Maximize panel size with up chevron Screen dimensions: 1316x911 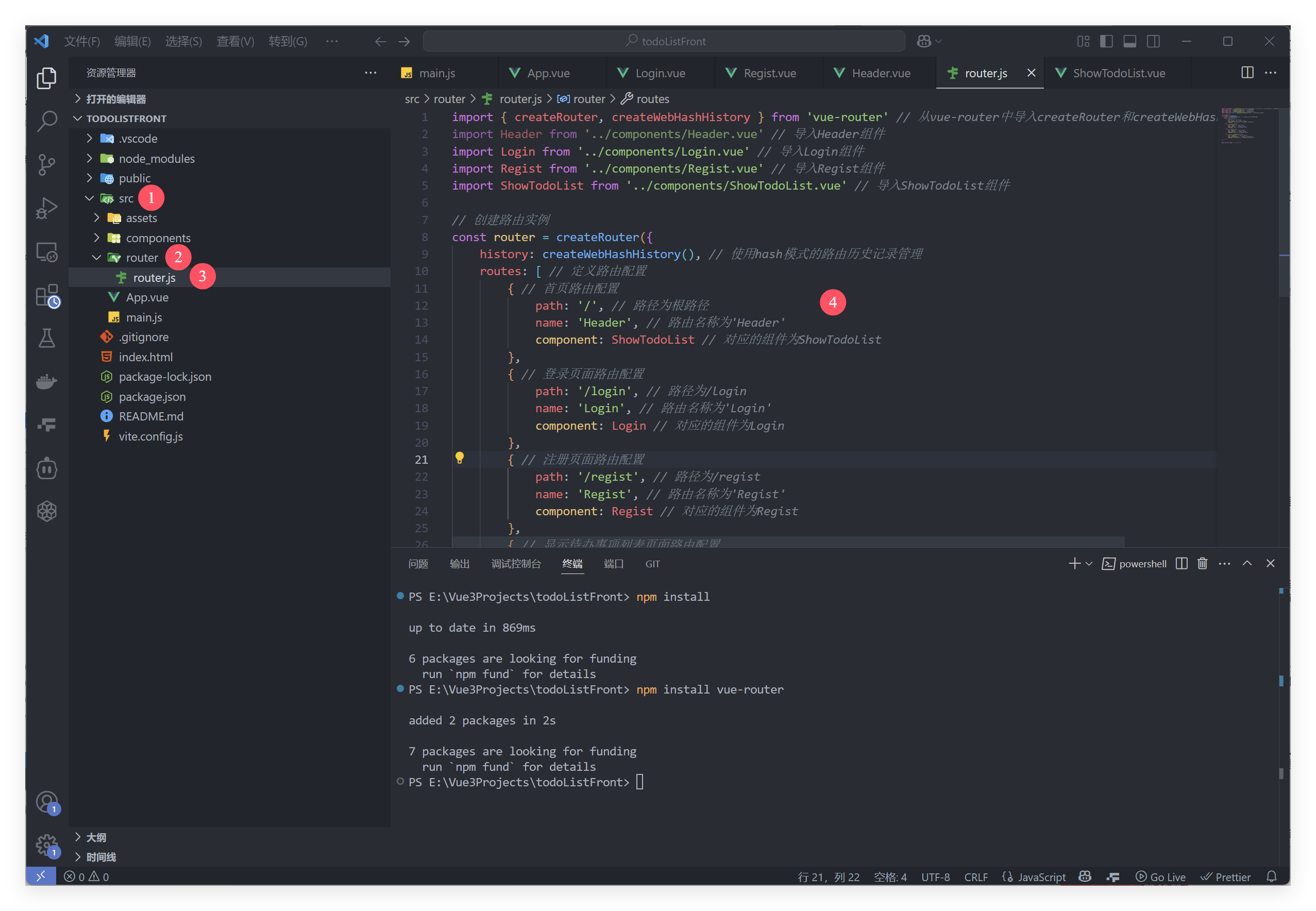tap(1247, 563)
